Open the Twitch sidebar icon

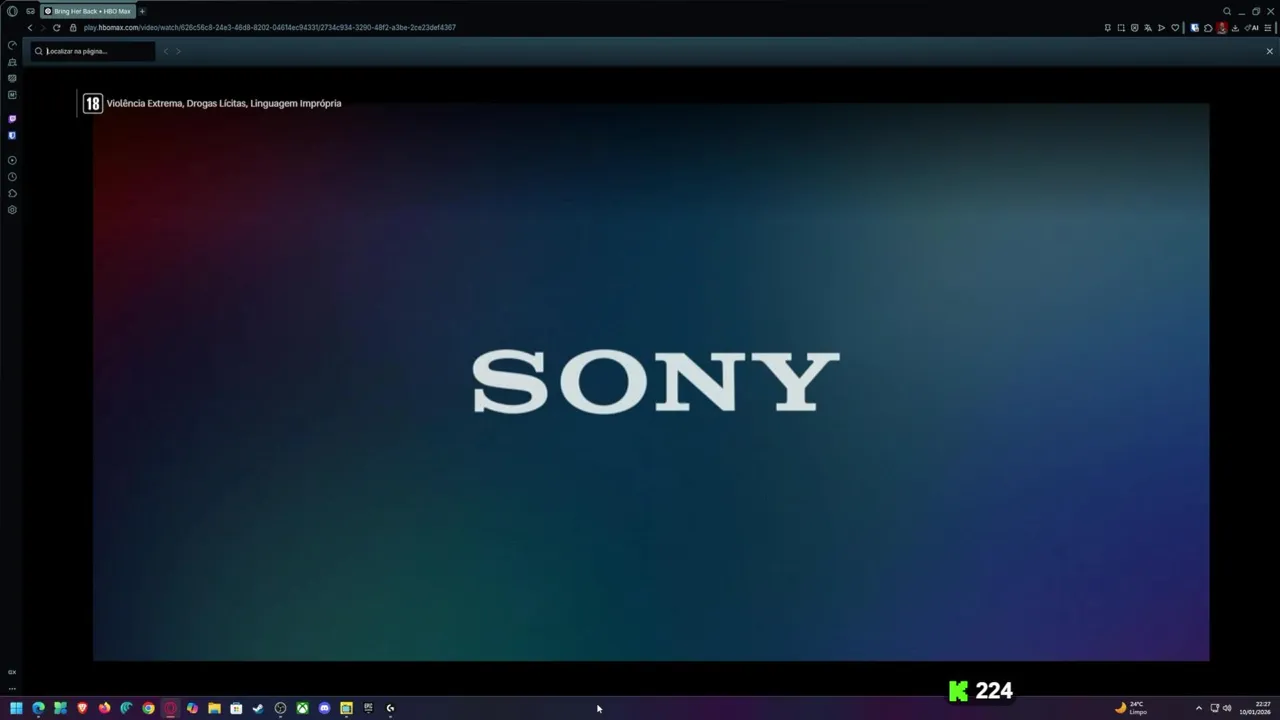pyautogui.click(x=12, y=118)
